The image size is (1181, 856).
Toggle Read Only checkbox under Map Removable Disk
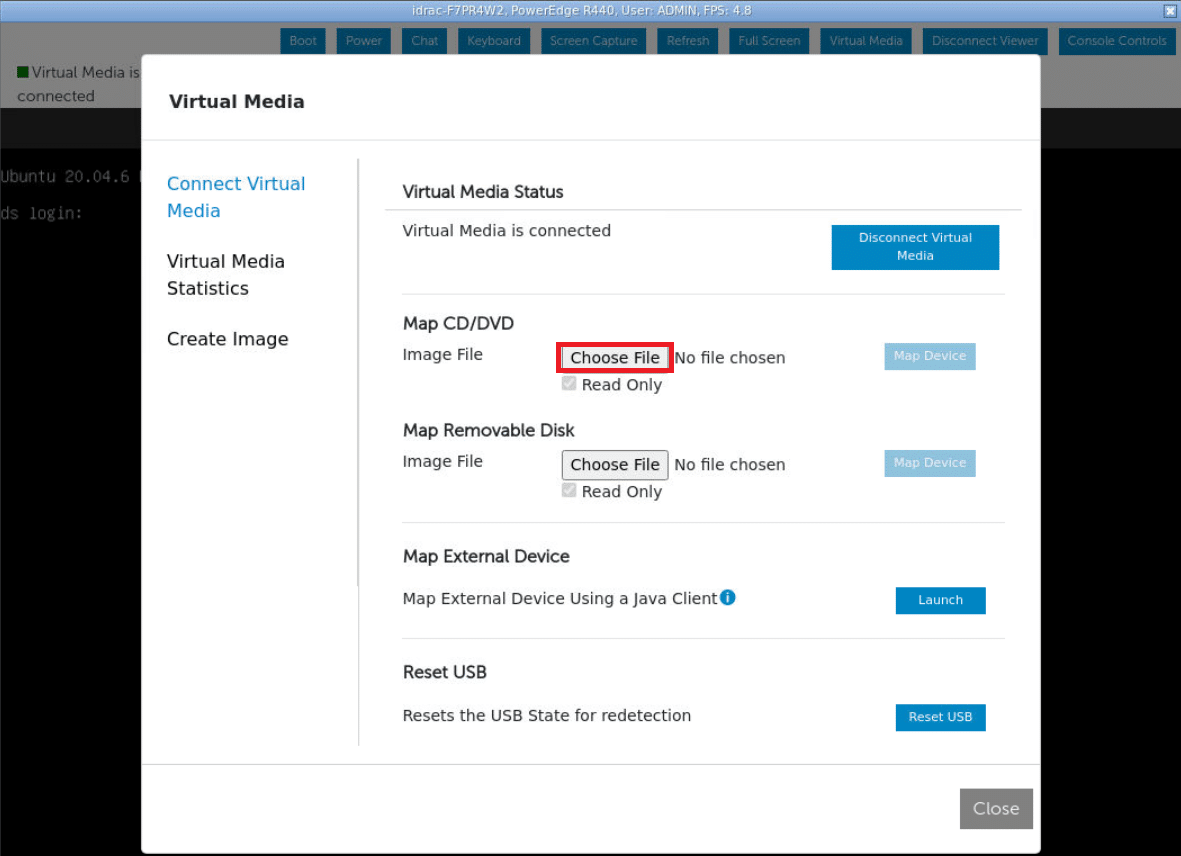tap(569, 491)
